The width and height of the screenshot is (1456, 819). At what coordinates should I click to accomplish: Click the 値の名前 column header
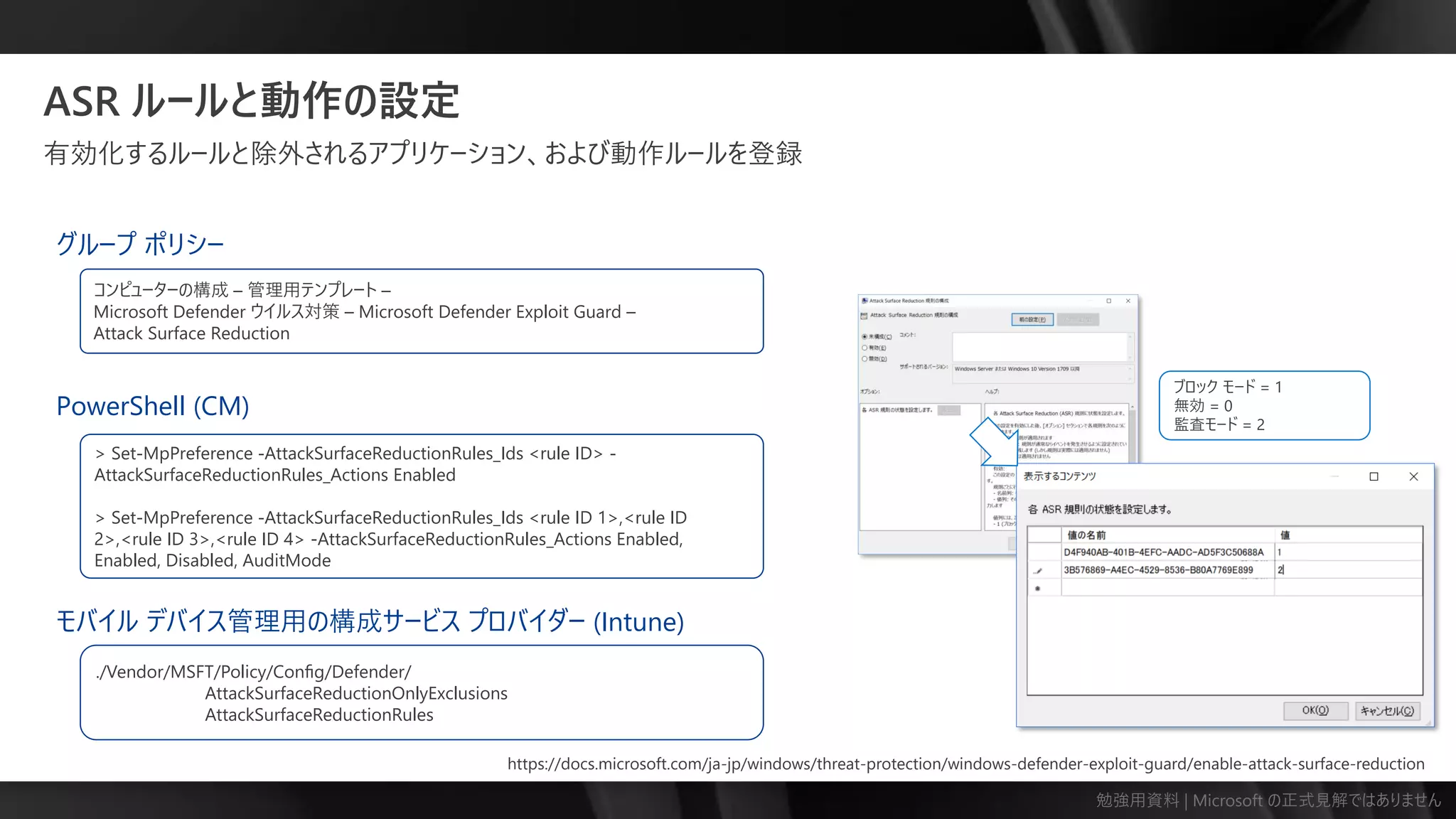(1167, 535)
